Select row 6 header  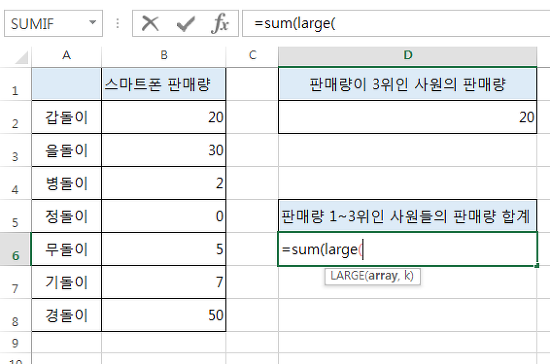pos(15,249)
